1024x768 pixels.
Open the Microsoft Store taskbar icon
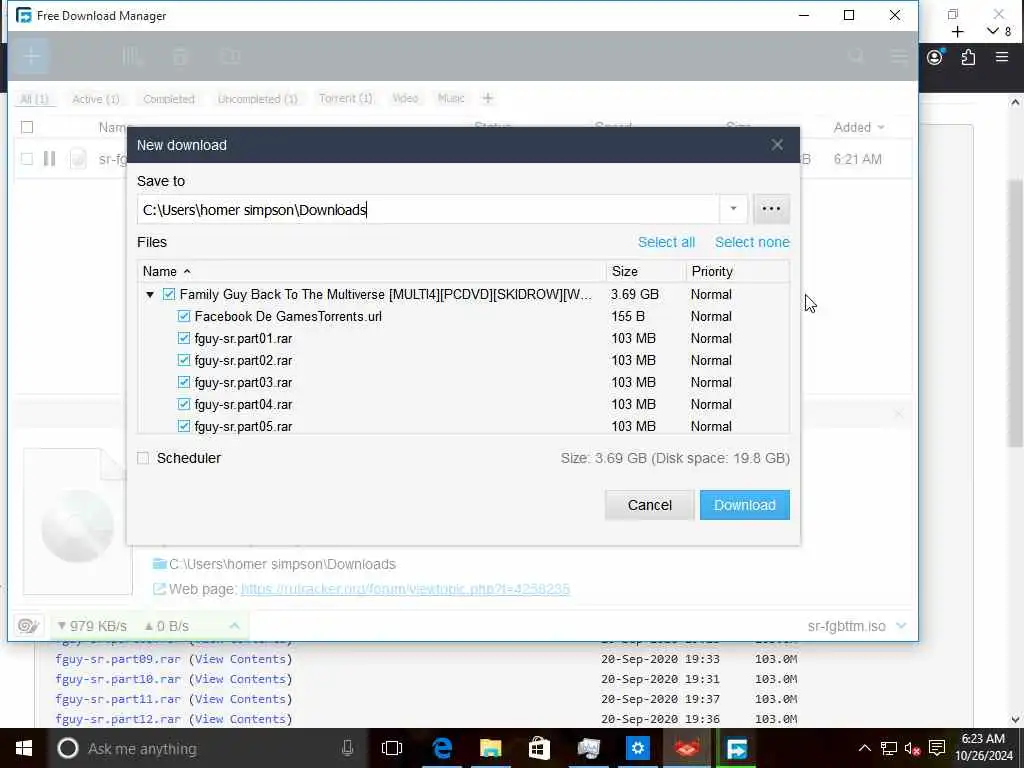click(x=539, y=748)
